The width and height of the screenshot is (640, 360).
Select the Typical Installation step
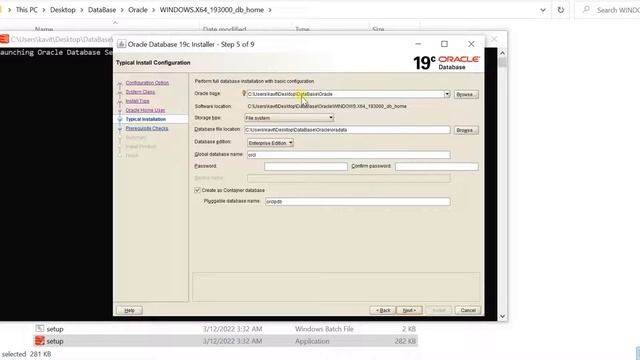[146, 119]
